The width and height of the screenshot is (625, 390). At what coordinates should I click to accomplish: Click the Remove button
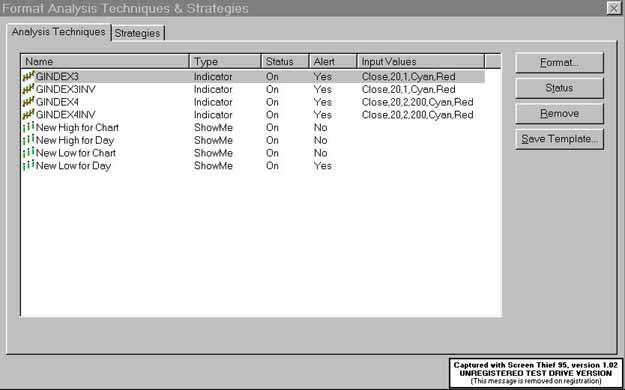pyautogui.click(x=559, y=114)
